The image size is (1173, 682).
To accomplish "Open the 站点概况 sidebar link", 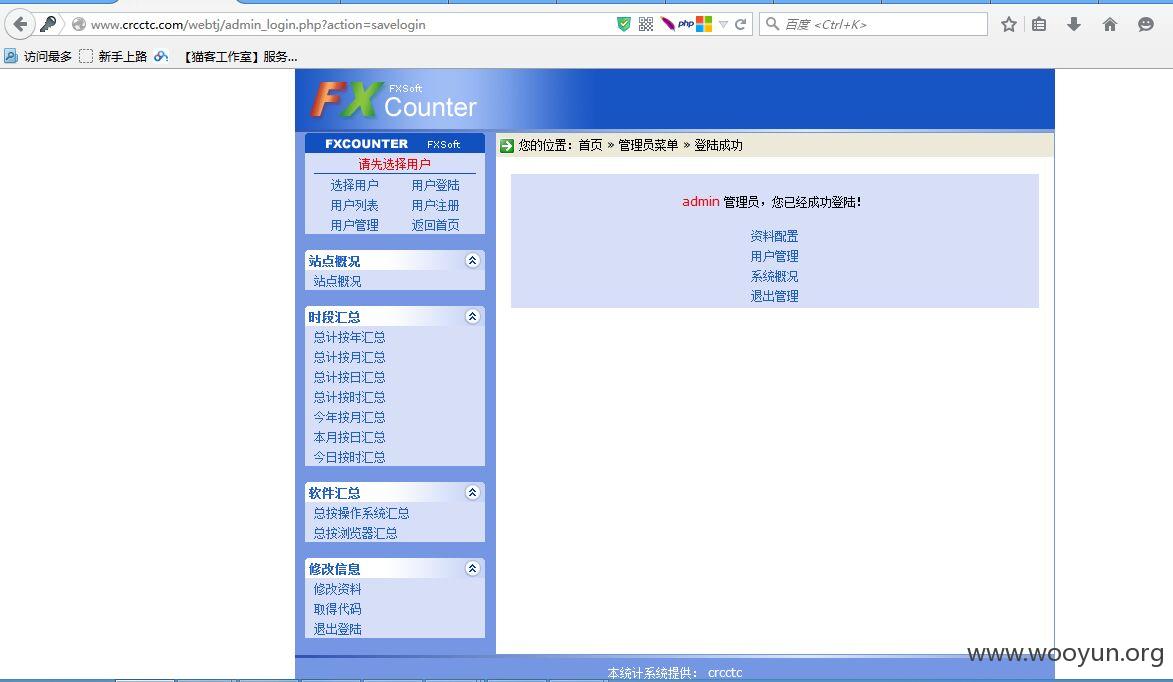I will click(x=337, y=281).
